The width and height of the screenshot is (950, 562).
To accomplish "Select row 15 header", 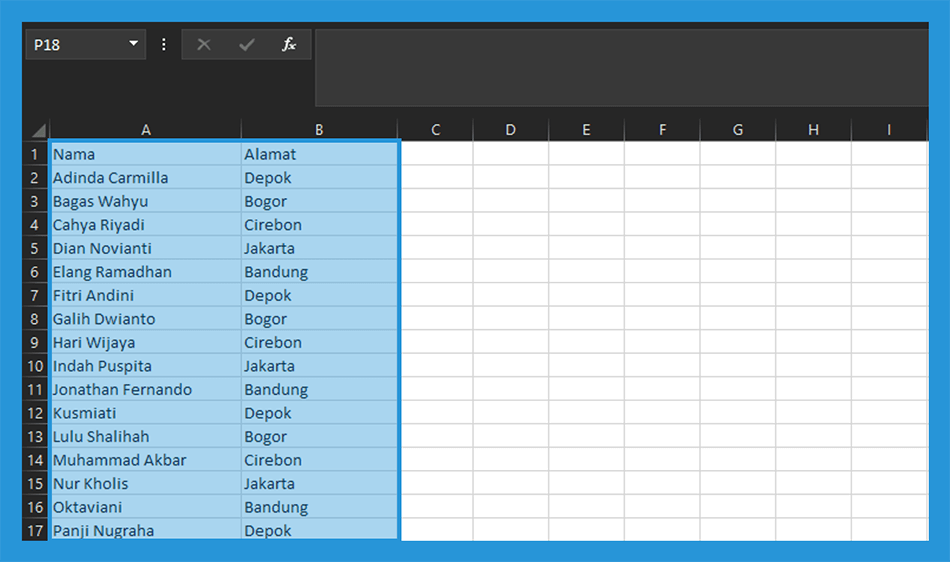I will 35,483.
